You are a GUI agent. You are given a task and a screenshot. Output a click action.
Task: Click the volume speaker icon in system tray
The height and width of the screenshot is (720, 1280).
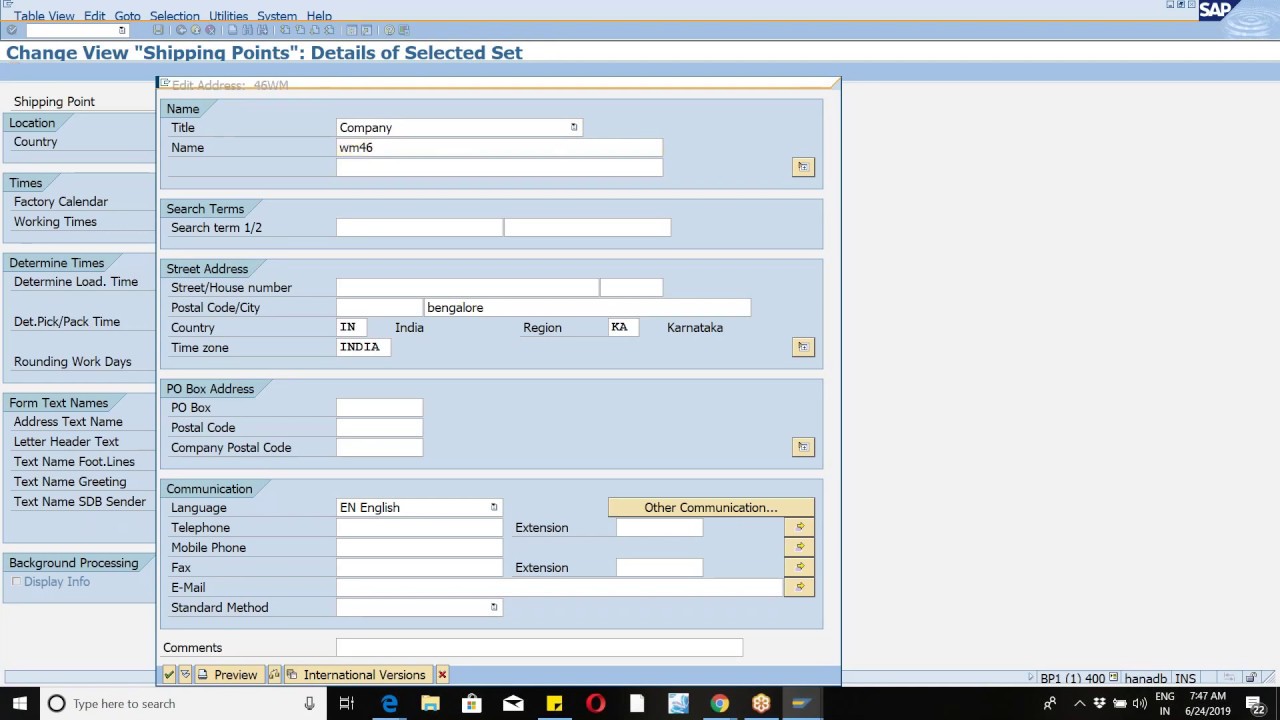click(1140, 704)
